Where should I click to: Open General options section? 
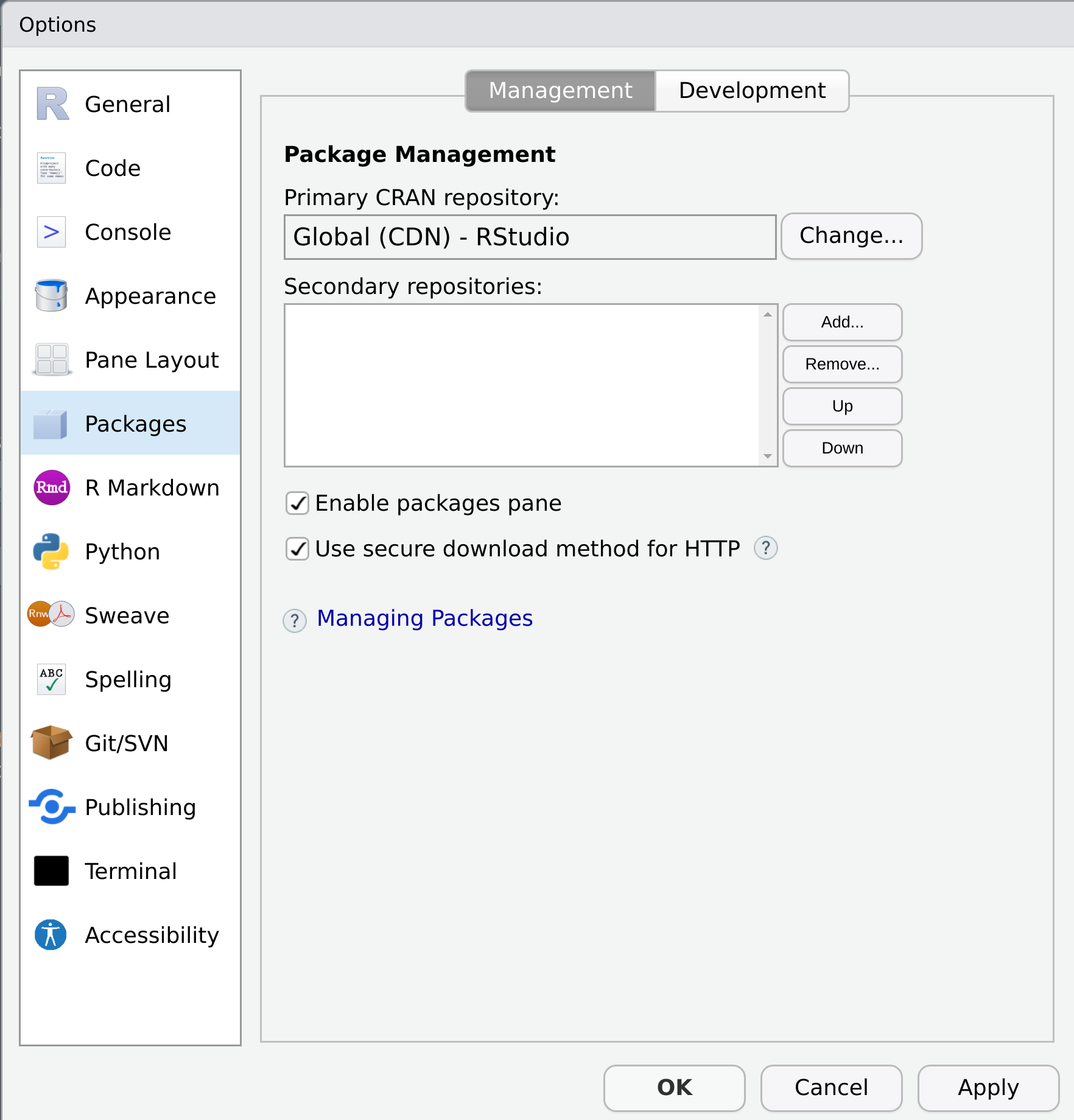click(x=128, y=105)
